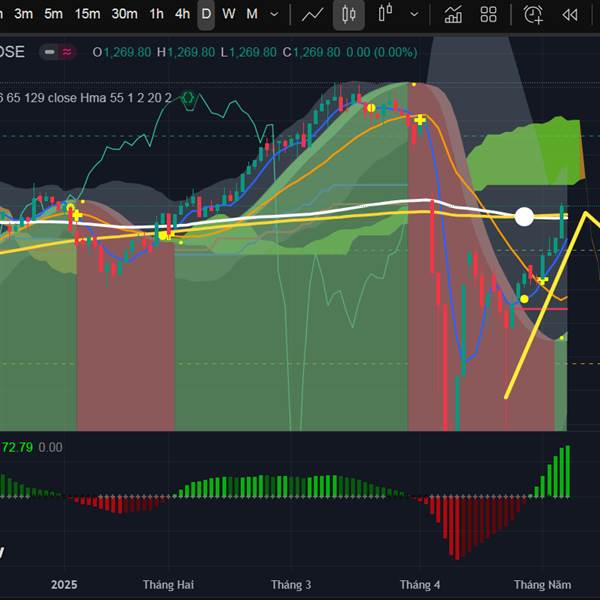
Task: Select the D daily timeframe
Action: 206,15
